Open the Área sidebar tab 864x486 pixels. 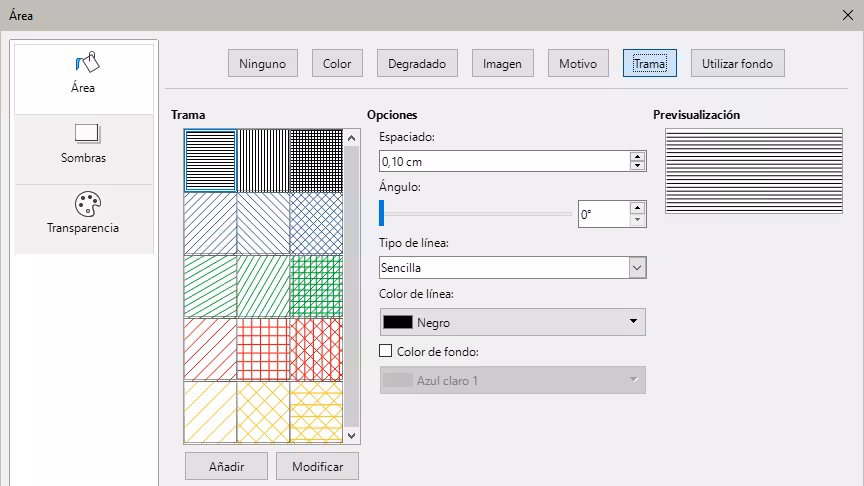pos(84,79)
